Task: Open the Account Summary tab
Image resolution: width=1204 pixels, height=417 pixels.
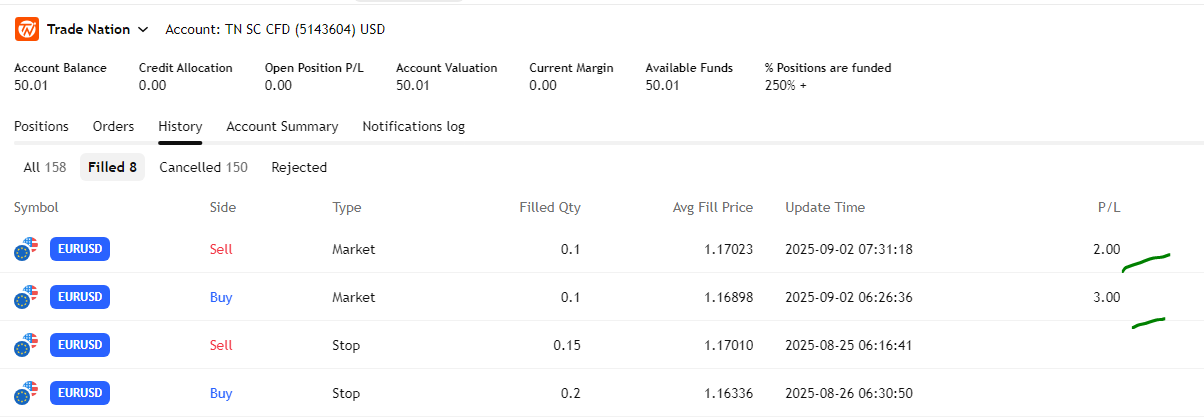Action: pos(282,126)
